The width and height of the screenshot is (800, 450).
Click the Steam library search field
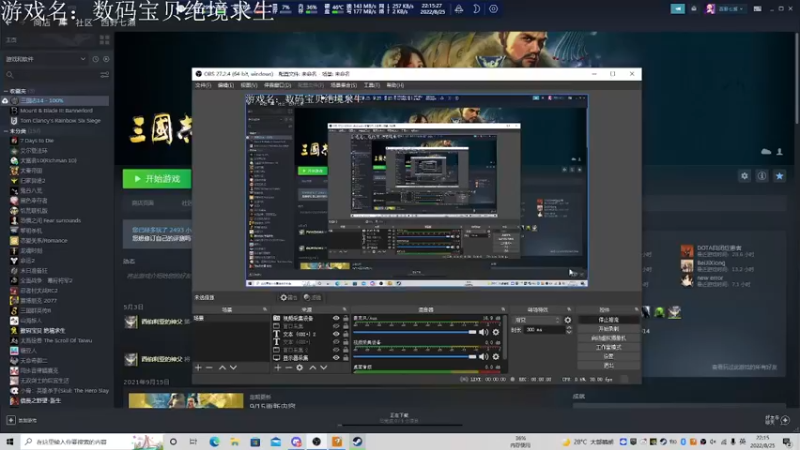click(x=51, y=75)
